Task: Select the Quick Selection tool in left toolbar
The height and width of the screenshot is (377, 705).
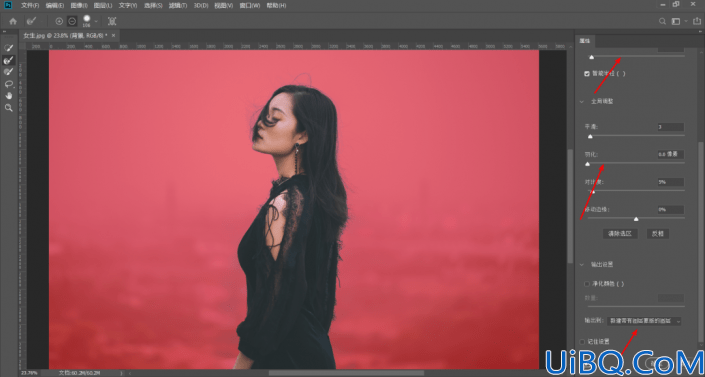Action: tap(8, 48)
